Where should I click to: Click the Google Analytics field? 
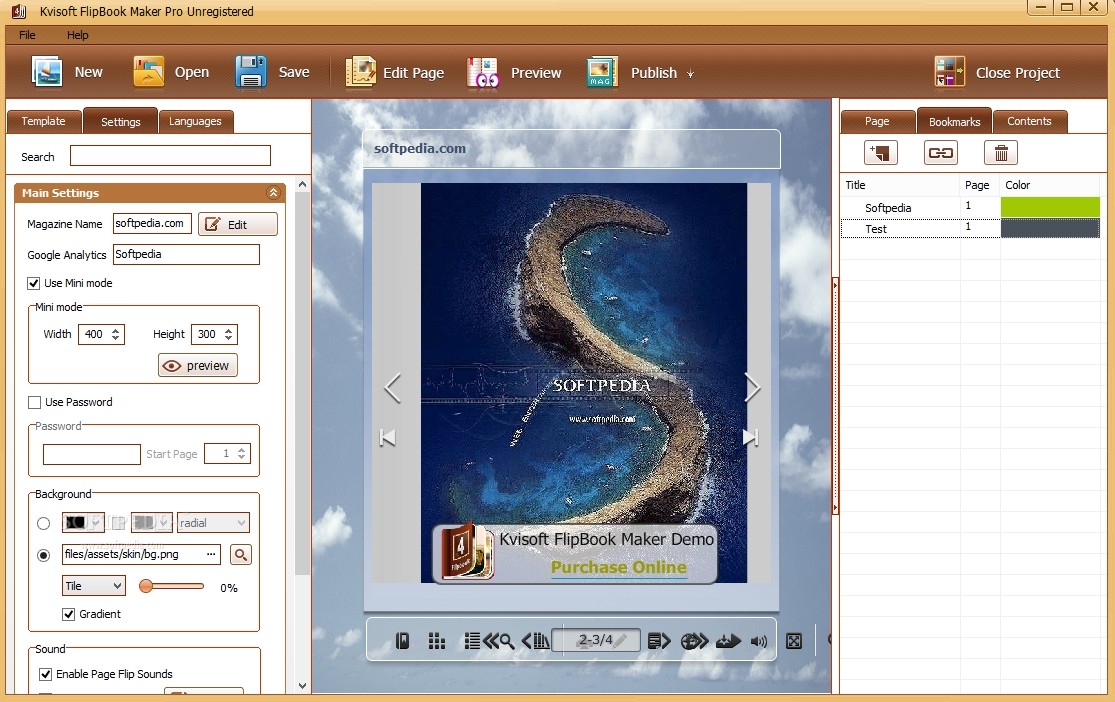click(186, 255)
